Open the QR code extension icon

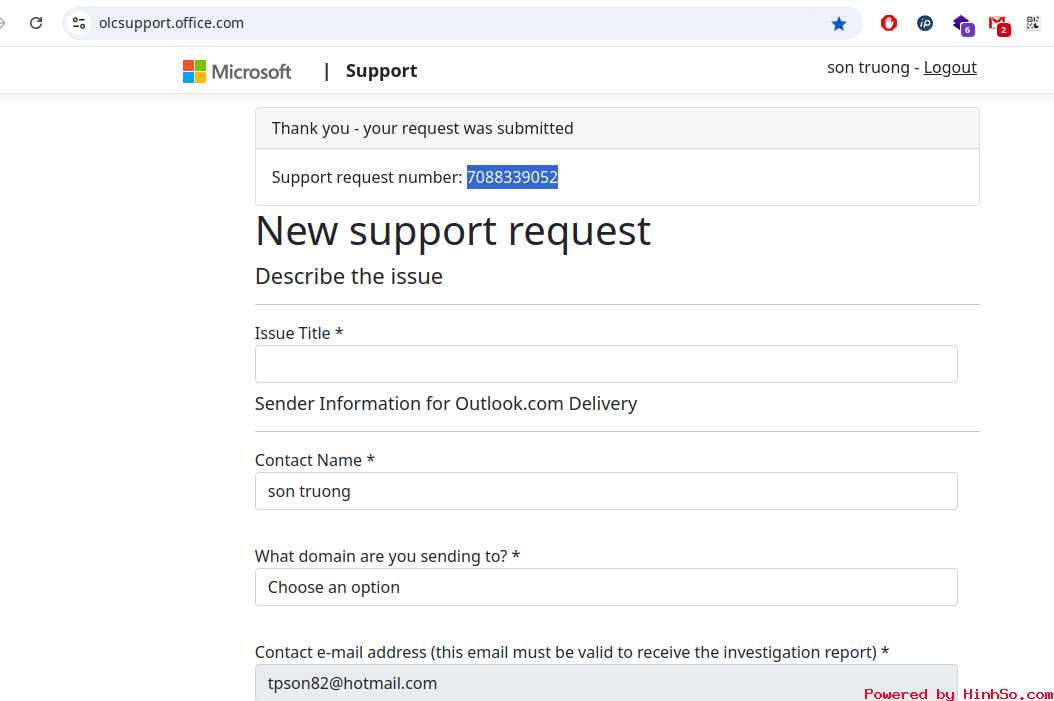tap(1033, 23)
